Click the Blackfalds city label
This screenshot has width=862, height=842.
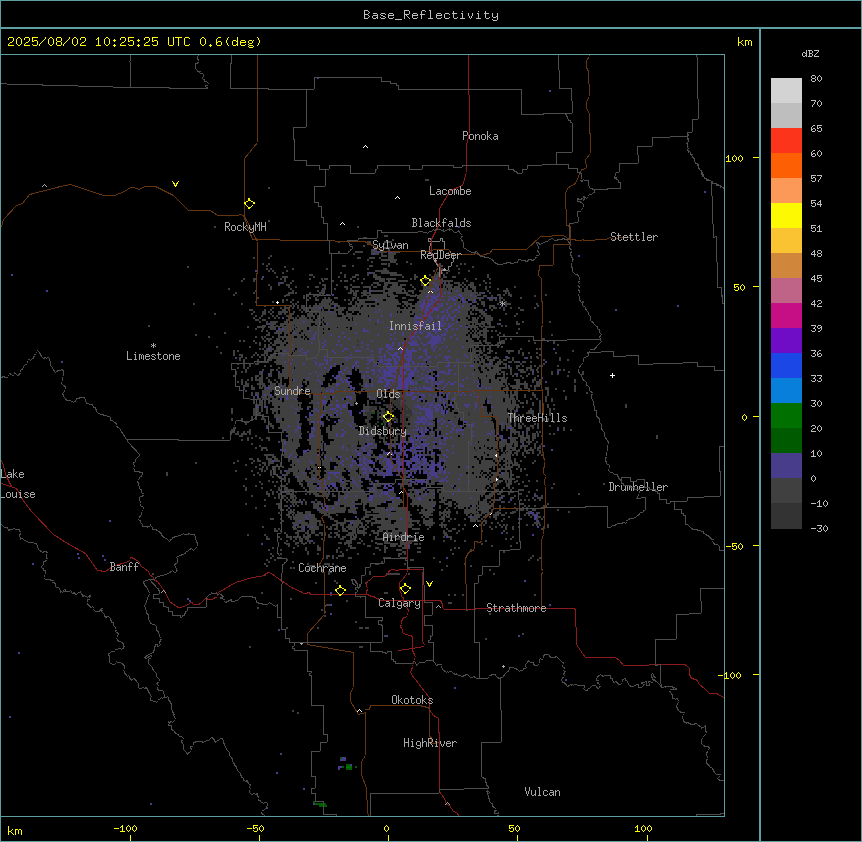(x=441, y=223)
